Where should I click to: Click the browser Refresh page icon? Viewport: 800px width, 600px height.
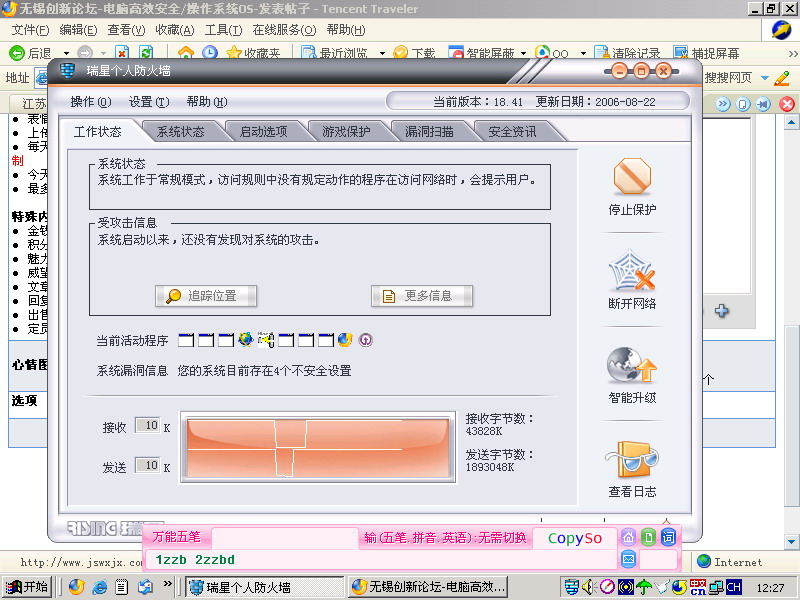coord(146,53)
